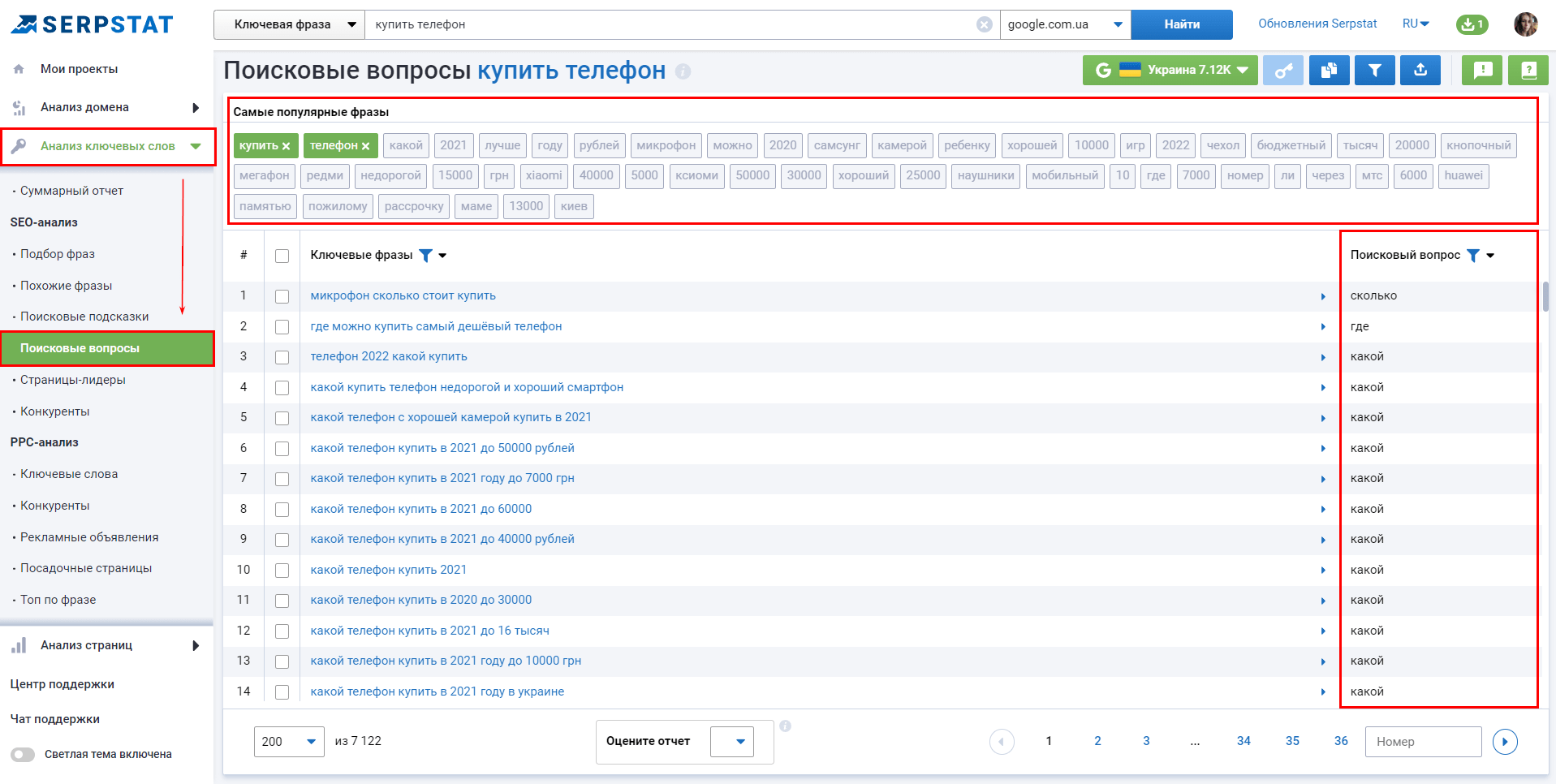Click the filter icon next to Поисковый вопрос
The width and height of the screenshot is (1556, 784).
click(1473, 256)
